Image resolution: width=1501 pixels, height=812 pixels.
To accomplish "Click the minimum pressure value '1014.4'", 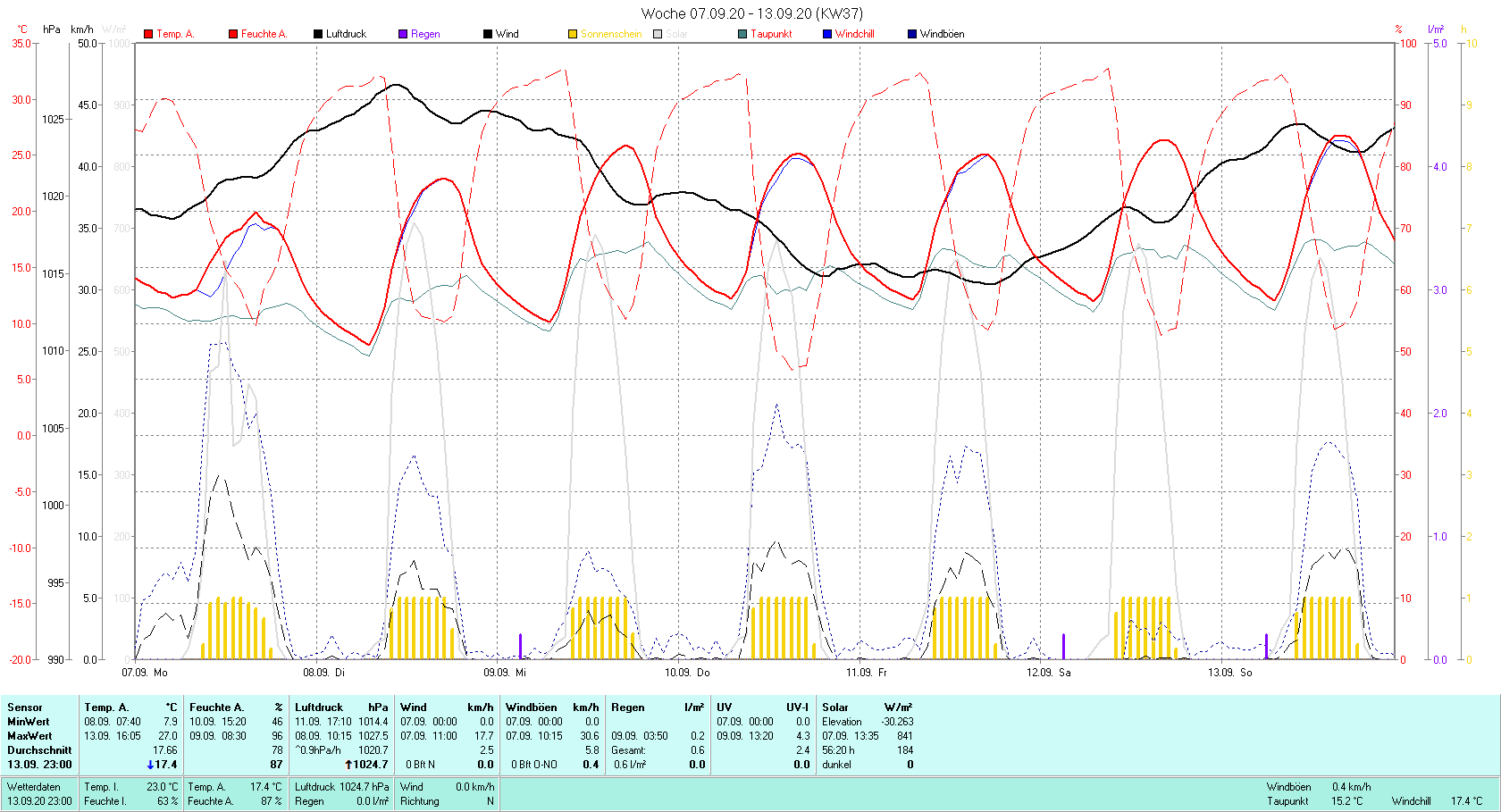I will pos(373,722).
